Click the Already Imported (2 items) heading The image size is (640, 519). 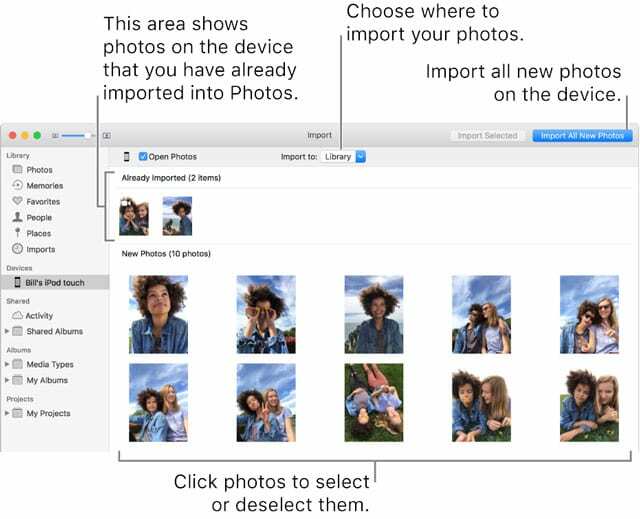pyautogui.click(x=171, y=178)
